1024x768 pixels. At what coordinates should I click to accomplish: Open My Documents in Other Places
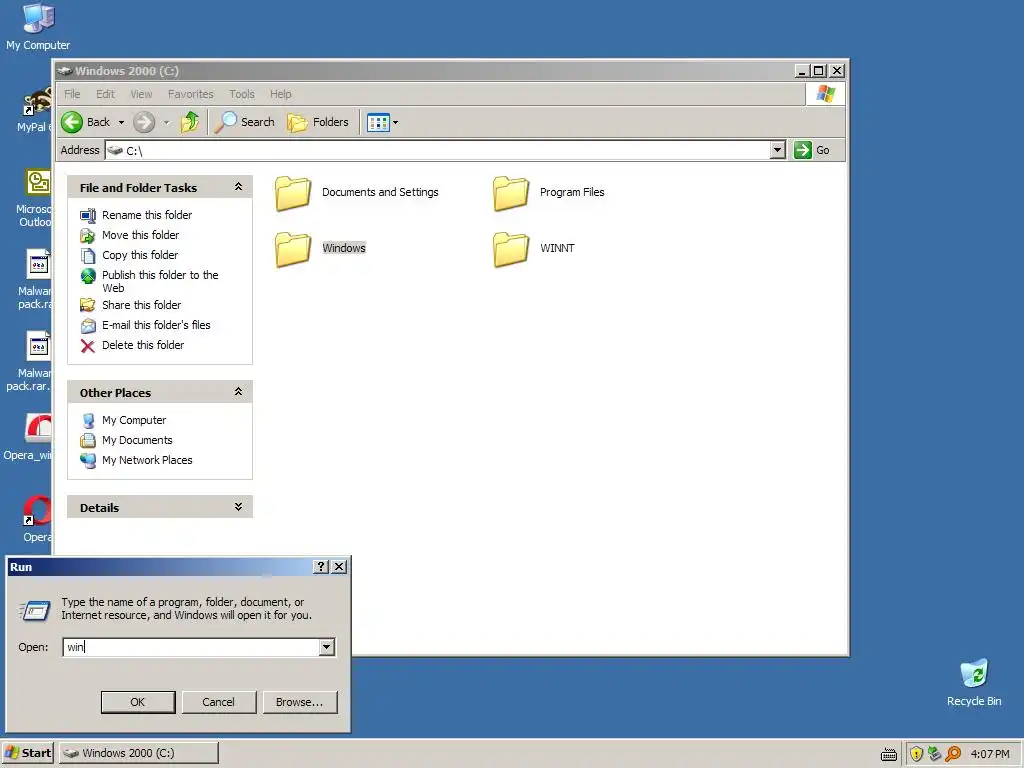pos(137,440)
